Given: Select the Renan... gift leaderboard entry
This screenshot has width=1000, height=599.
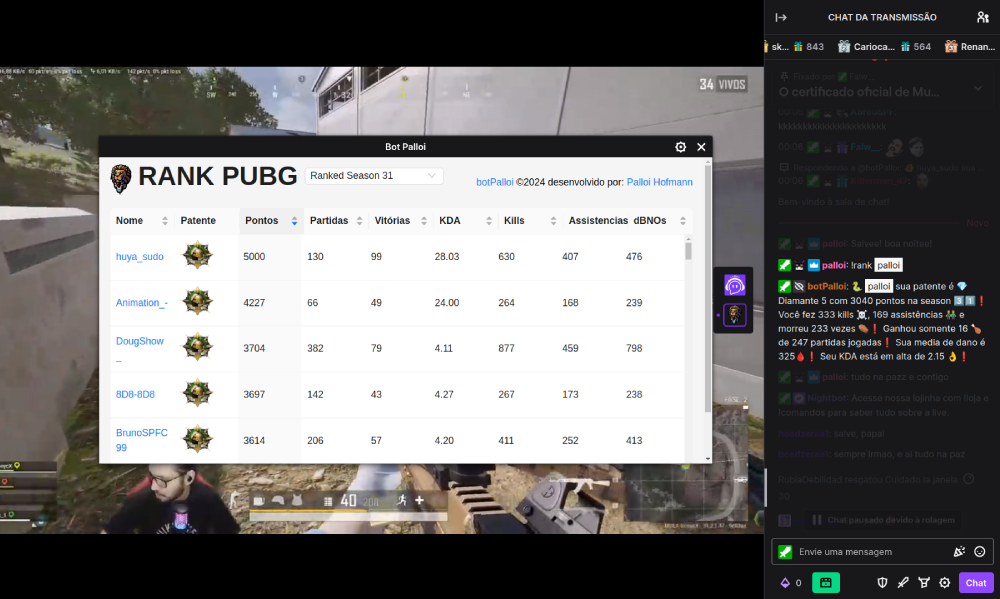Looking at the screenshot, I should tap(970, 47).
